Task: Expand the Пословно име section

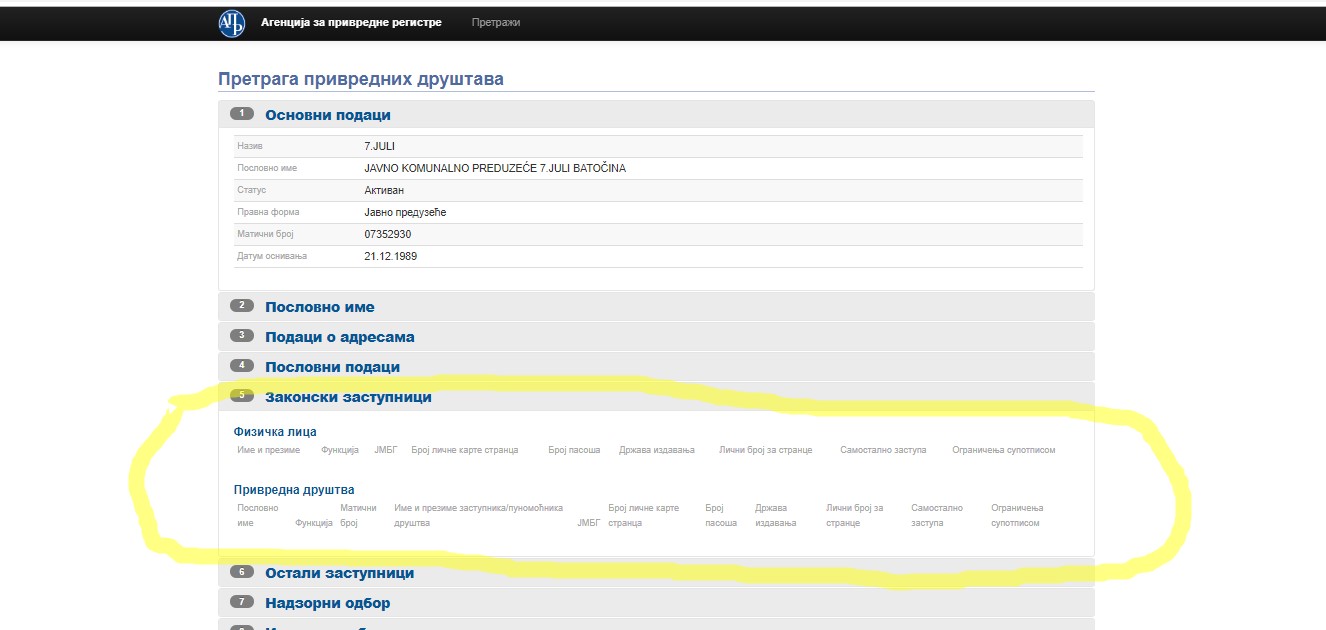Action: (320, 307)
